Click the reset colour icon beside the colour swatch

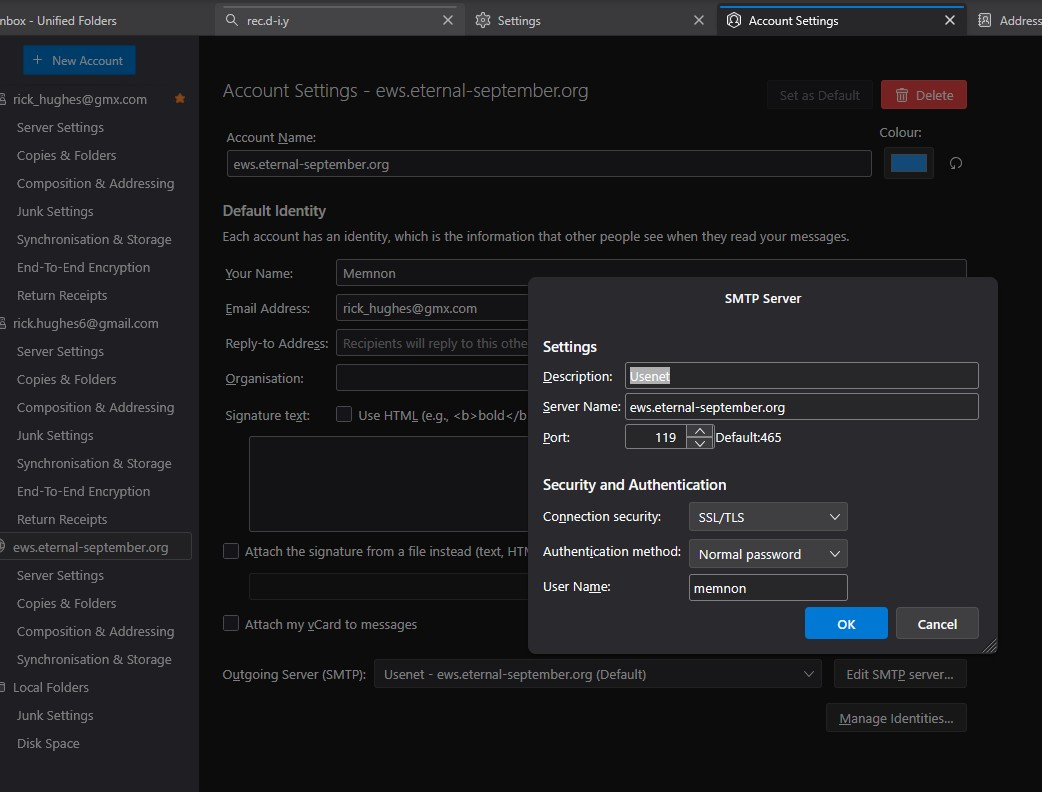956,164
